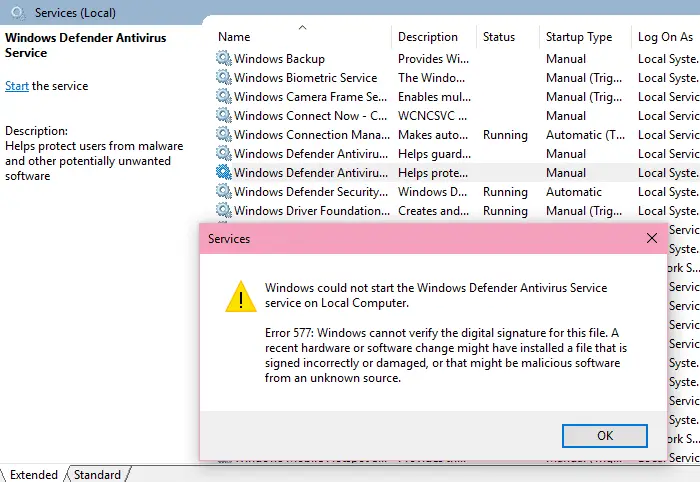The width and height of the screenshot is (700, 482).
Task: Click 'Creates and...' description cell
Action: 433,211
